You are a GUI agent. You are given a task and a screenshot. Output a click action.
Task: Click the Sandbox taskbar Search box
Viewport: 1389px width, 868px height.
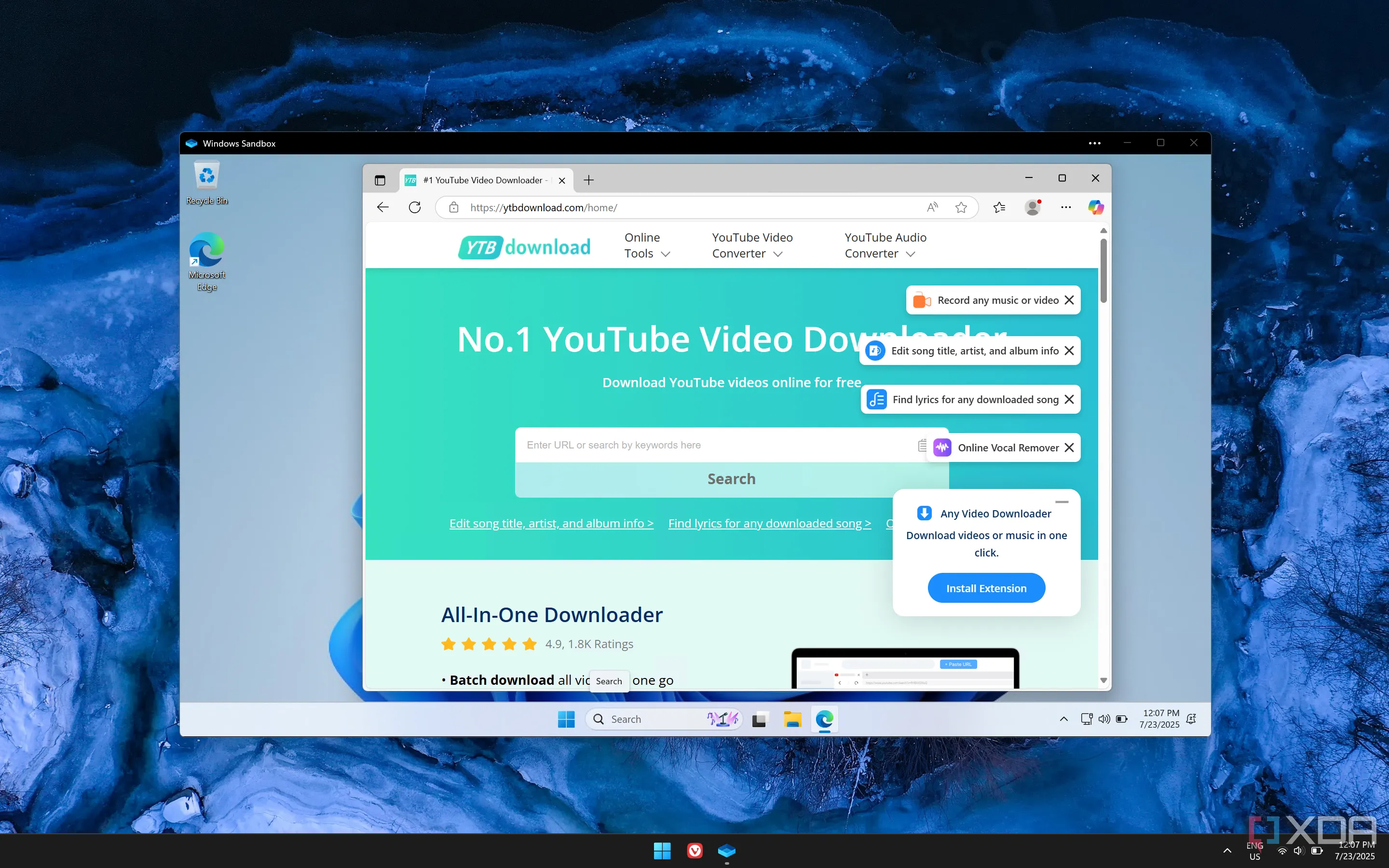pyautogui.click(x=664, y=719)
